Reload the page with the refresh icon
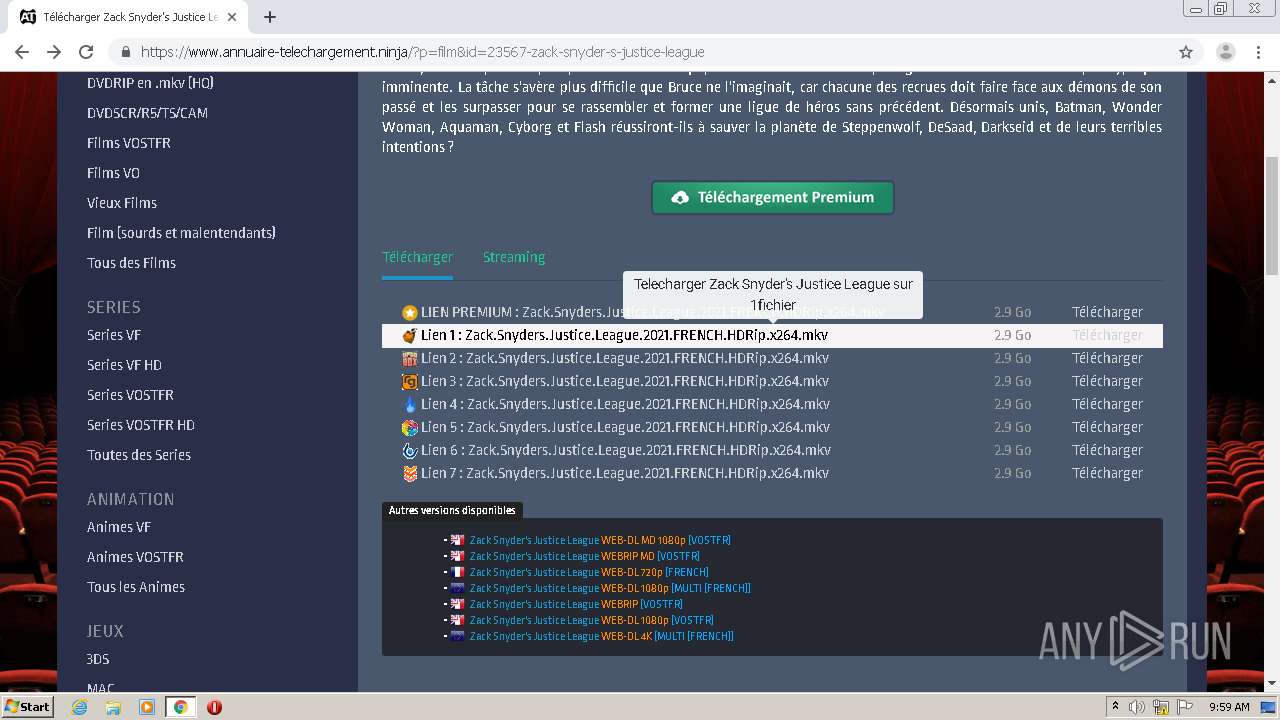1280x720 pixels. (86, 52)
